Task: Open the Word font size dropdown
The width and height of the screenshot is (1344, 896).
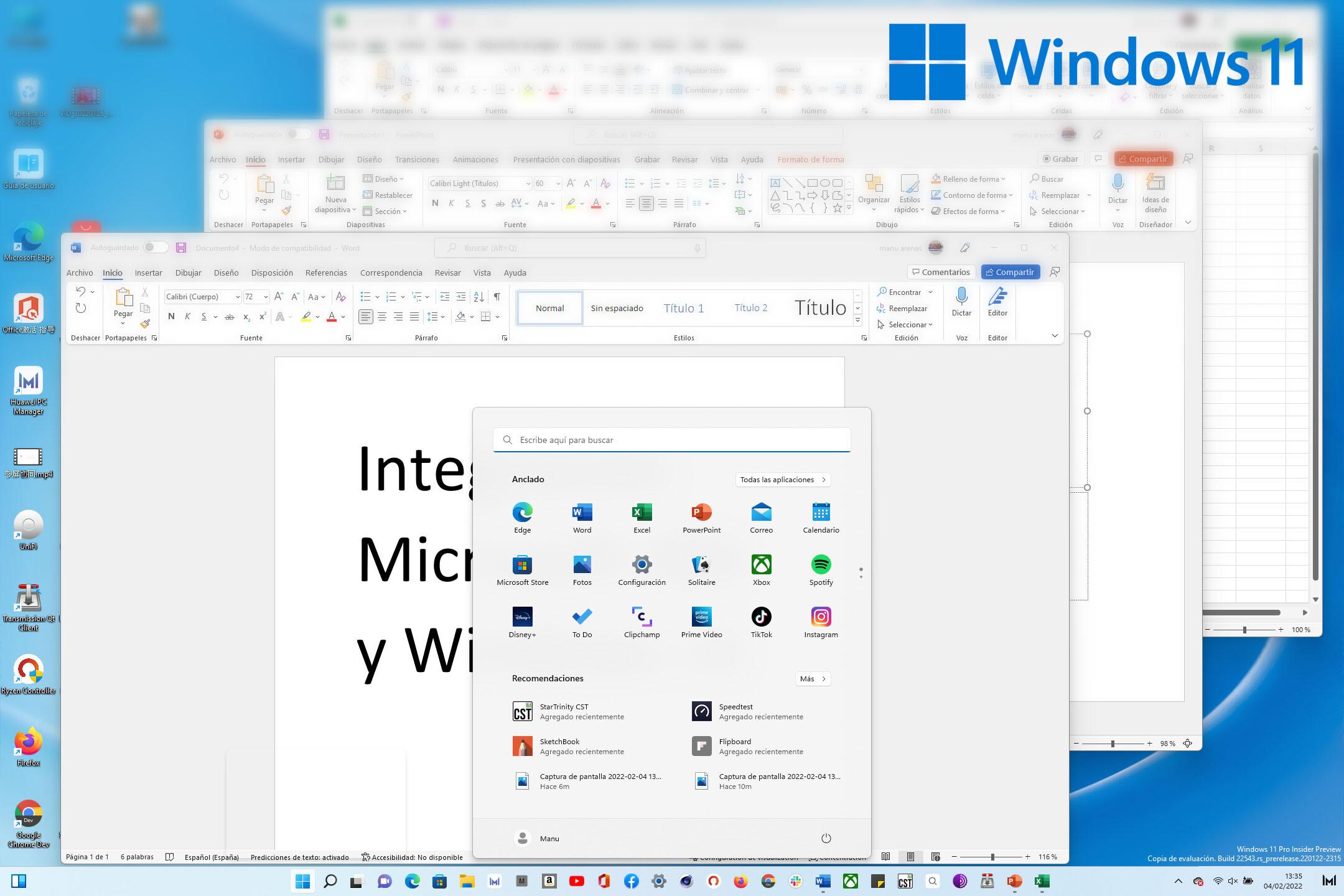Action: tap(266, 297)
